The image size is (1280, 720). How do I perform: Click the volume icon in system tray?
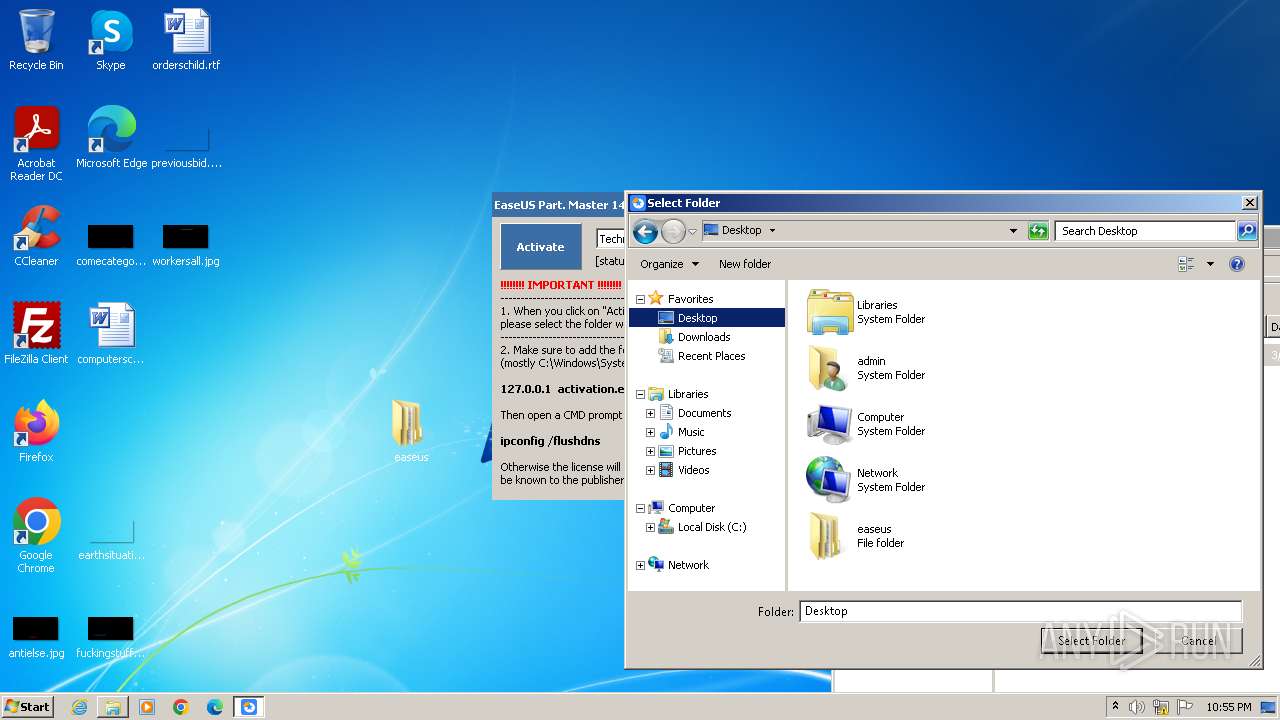point(1137,707)
